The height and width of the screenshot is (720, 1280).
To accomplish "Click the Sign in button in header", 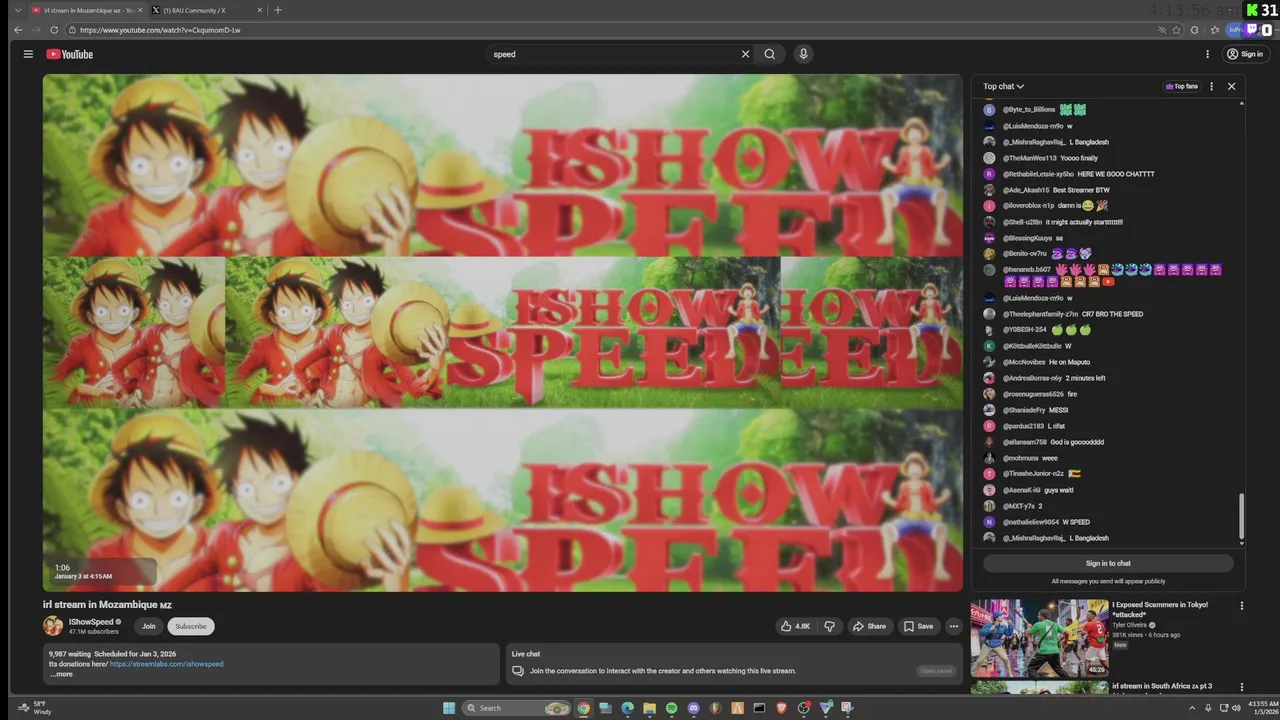I will point(1246,54).
